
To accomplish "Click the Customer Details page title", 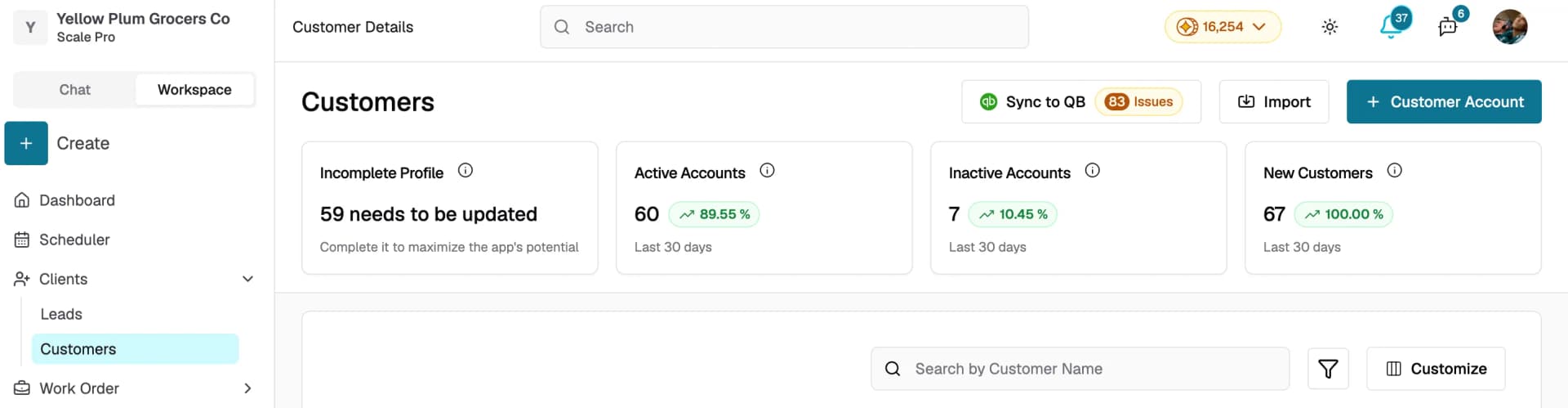I will 353,27.
